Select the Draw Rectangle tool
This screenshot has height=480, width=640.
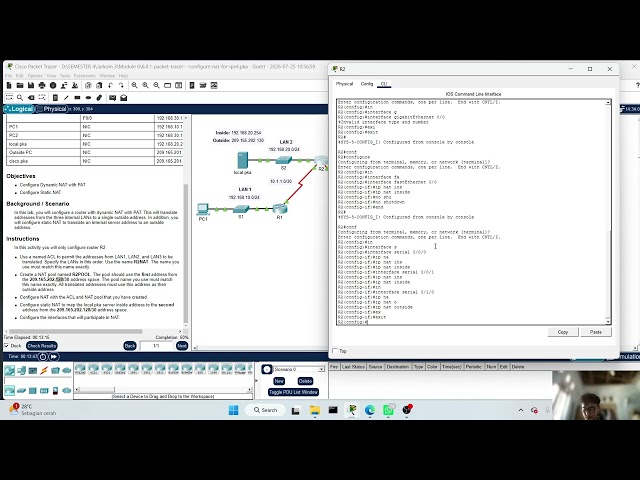click(x=77, y=98)
